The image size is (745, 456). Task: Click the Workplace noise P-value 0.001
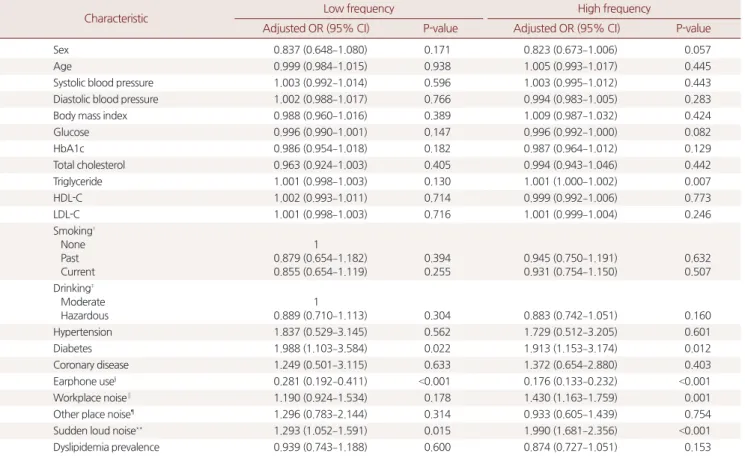[x=697, y=398]
